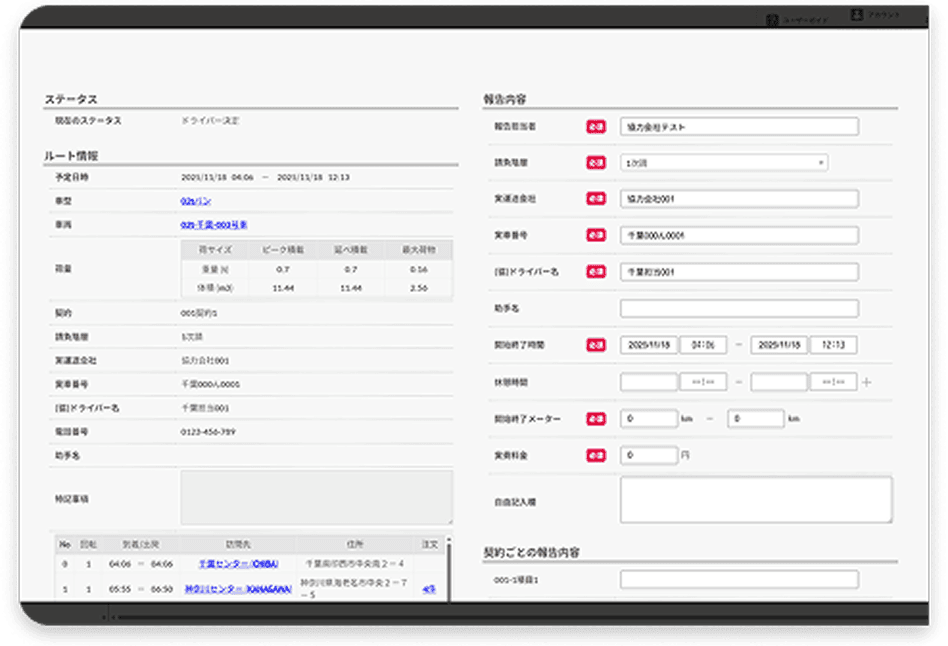Select the 報告内容 section heading
The height and width of the screenshot is (646, 948).
(505, 99)
